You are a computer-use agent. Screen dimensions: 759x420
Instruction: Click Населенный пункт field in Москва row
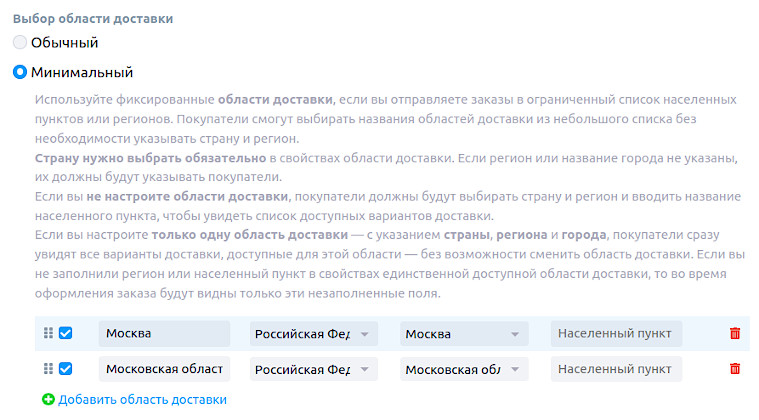tap(616, 334)
